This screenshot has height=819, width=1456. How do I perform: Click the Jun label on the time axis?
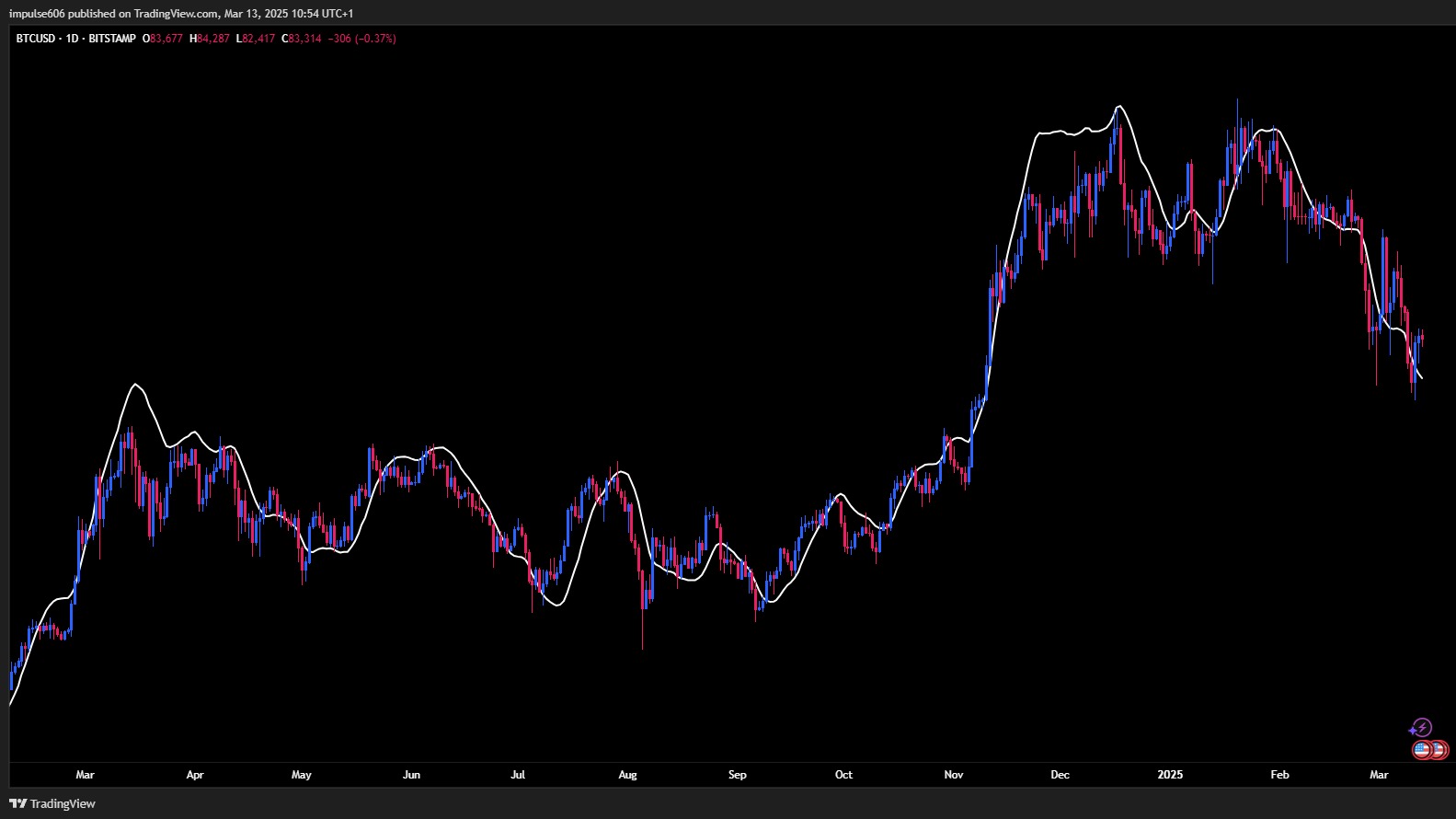click(411, 775)
